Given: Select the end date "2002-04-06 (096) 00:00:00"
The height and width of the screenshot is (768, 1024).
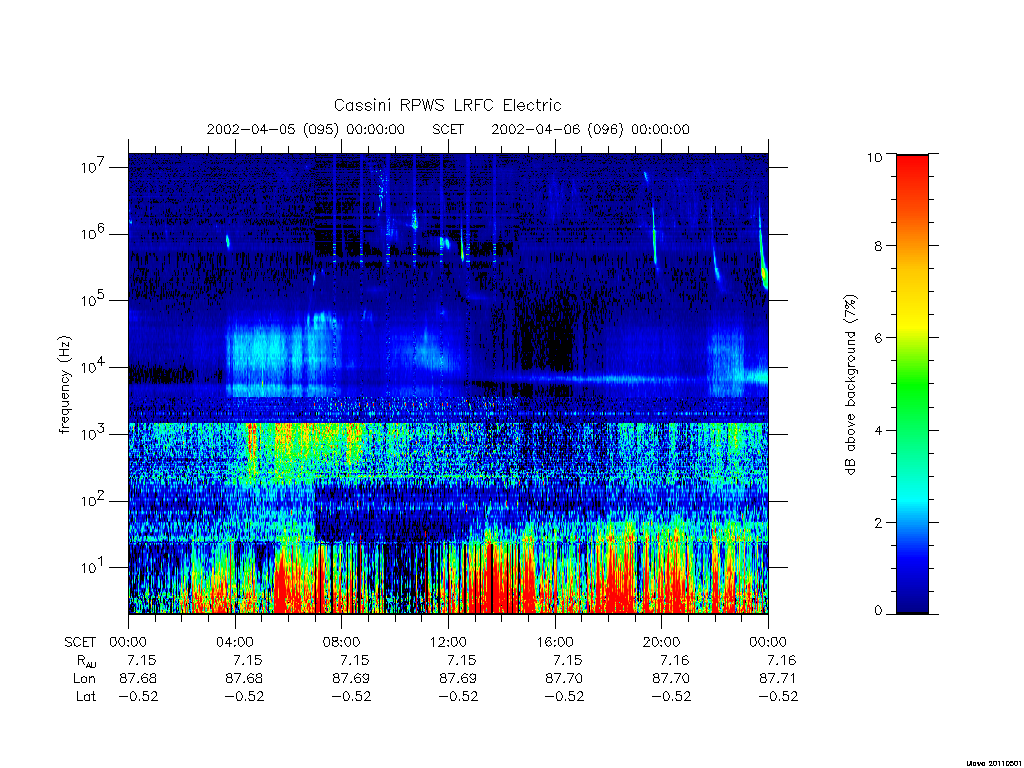Looking at the screenshot, I should pyautogui.click(x=590, y=129).
